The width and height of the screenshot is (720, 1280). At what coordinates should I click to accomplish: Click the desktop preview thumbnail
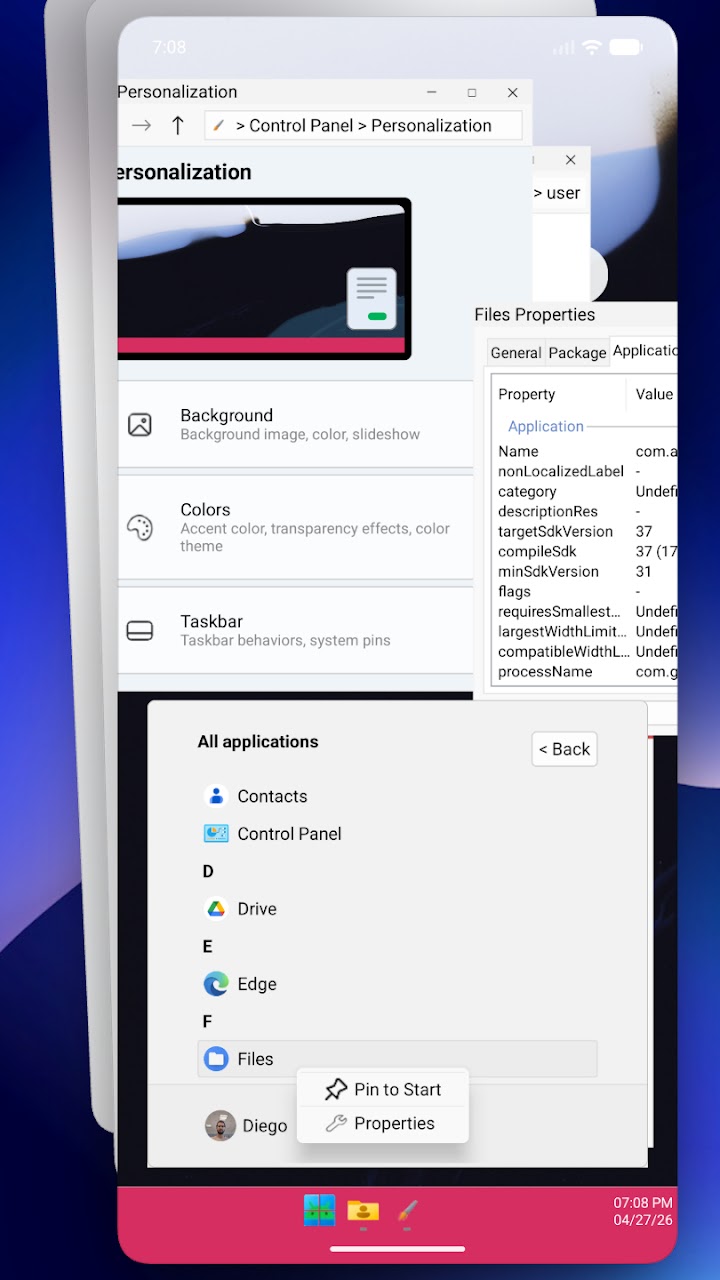tap(264, 279)
